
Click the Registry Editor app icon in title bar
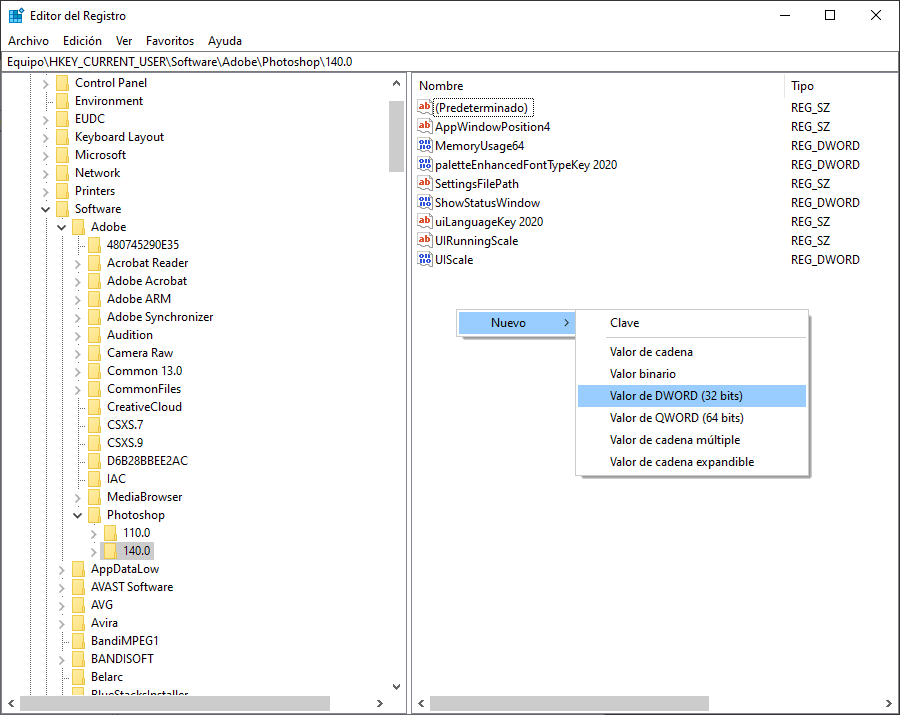[x=16, y=15]
